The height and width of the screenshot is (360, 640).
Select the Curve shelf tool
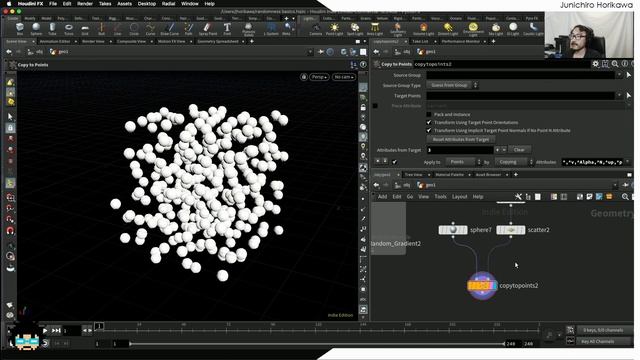tap(150, 29)
